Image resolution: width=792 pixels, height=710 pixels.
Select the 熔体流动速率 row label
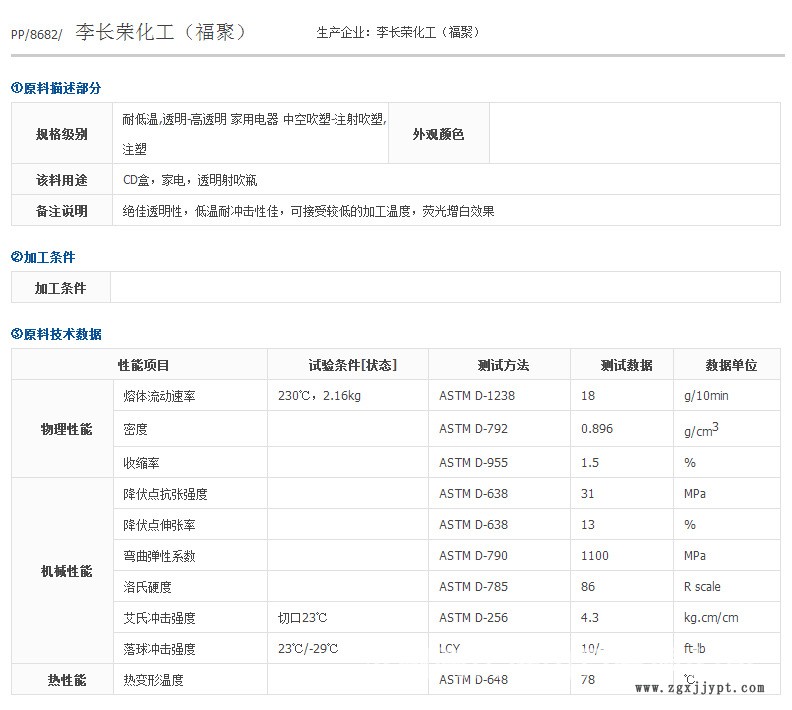(159, 396)
